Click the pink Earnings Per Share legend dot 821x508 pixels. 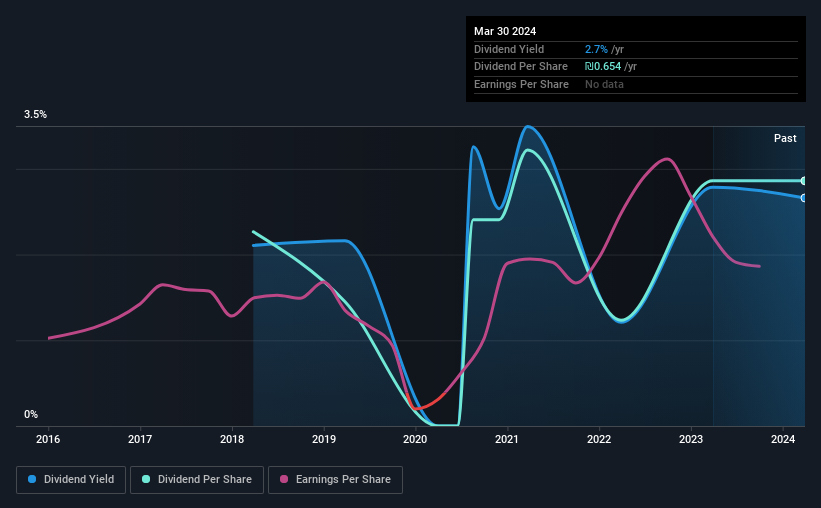(x=284, y=479)
